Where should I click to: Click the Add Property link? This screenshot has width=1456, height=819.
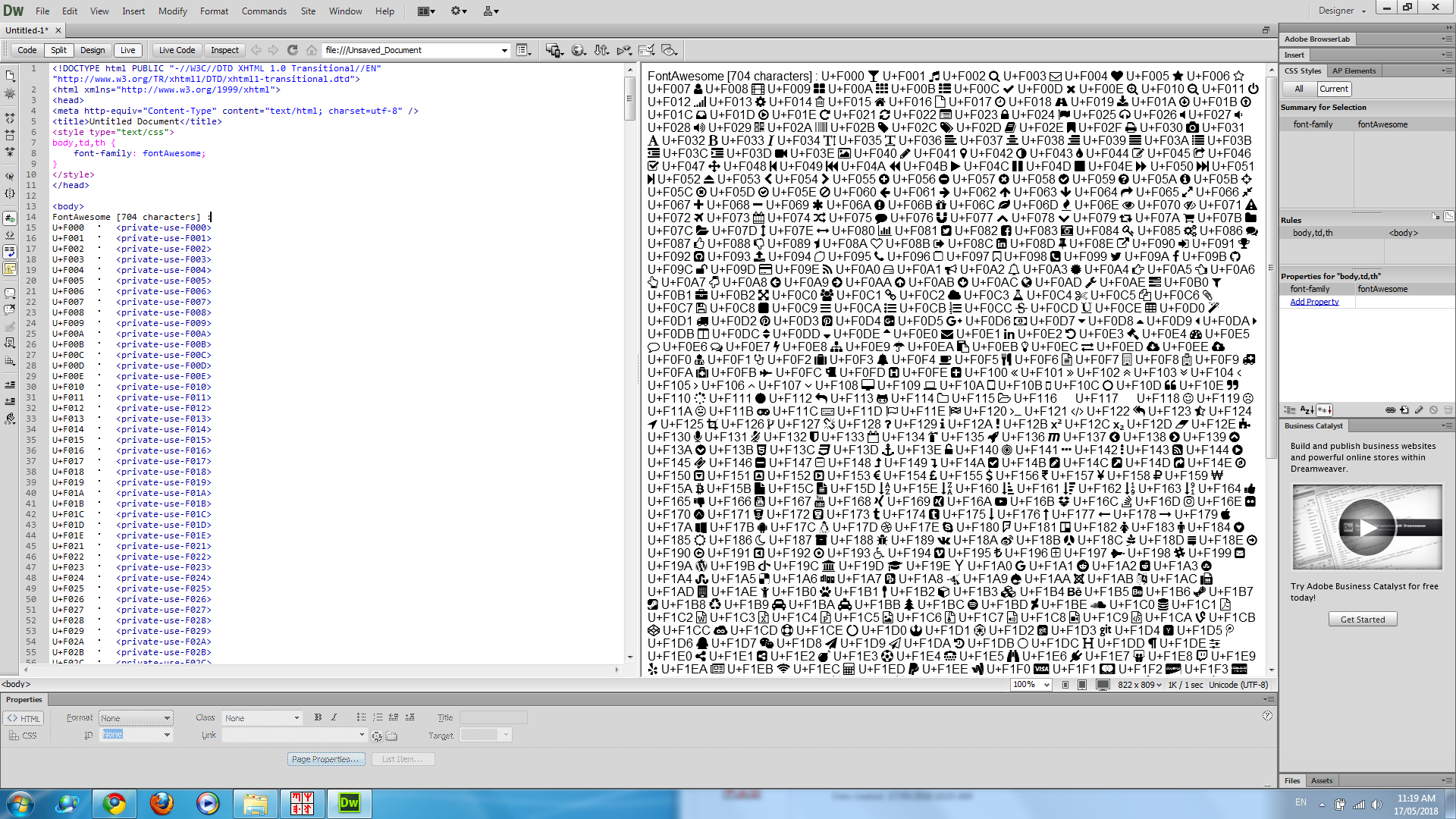pyautogui.click(x=1314, y=302)
